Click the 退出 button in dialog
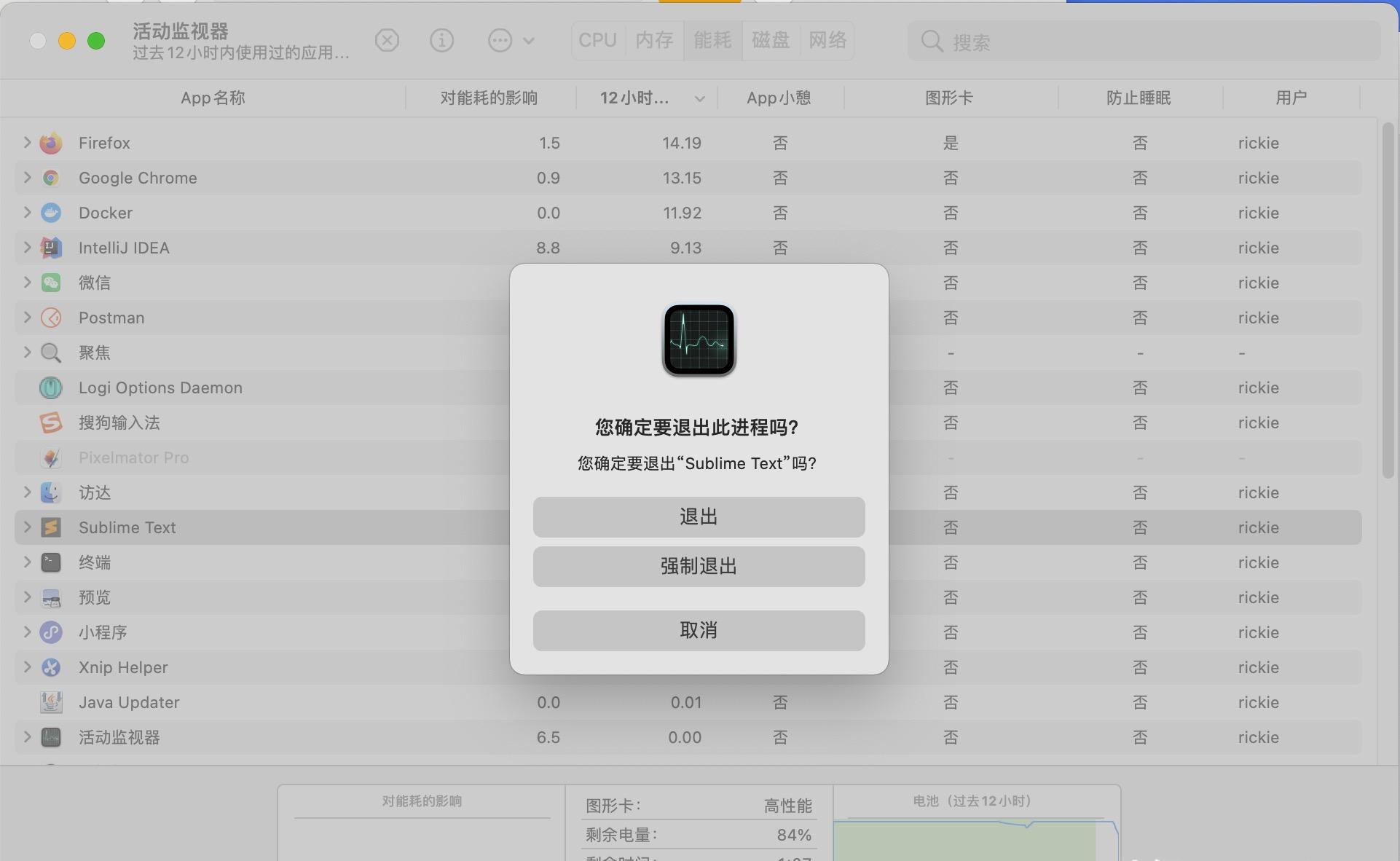This screenshot has width=1400, height=861. tap(699, 517)
